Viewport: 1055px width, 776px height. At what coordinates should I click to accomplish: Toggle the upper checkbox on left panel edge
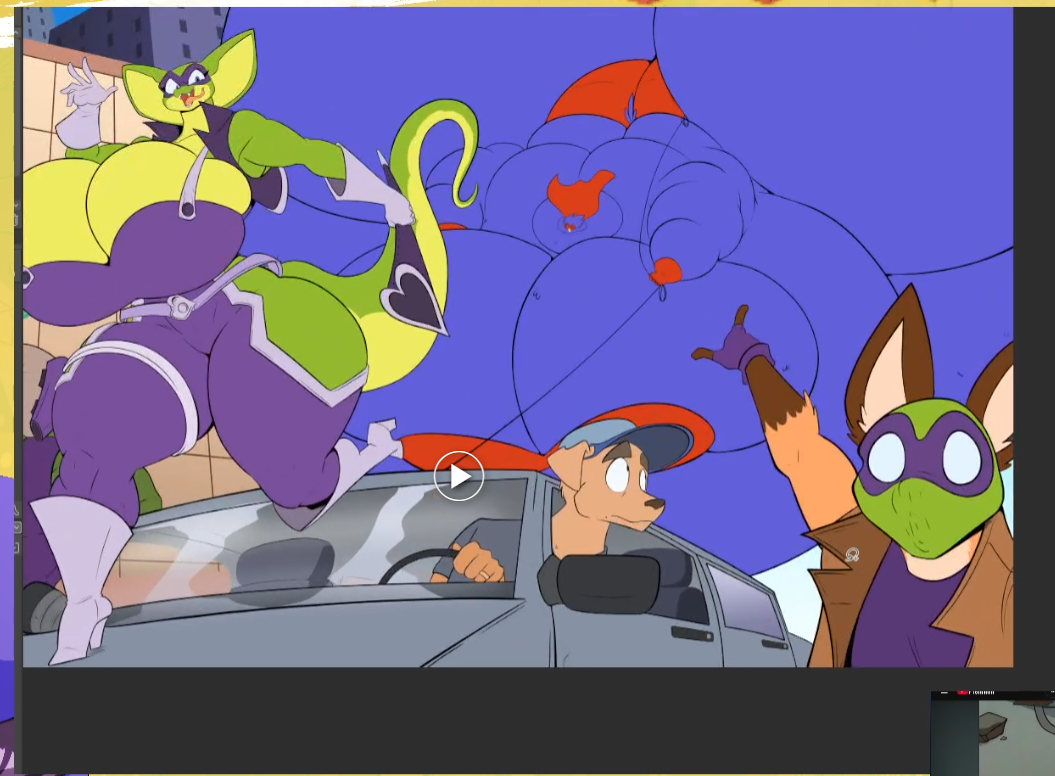tap(16, 528)
